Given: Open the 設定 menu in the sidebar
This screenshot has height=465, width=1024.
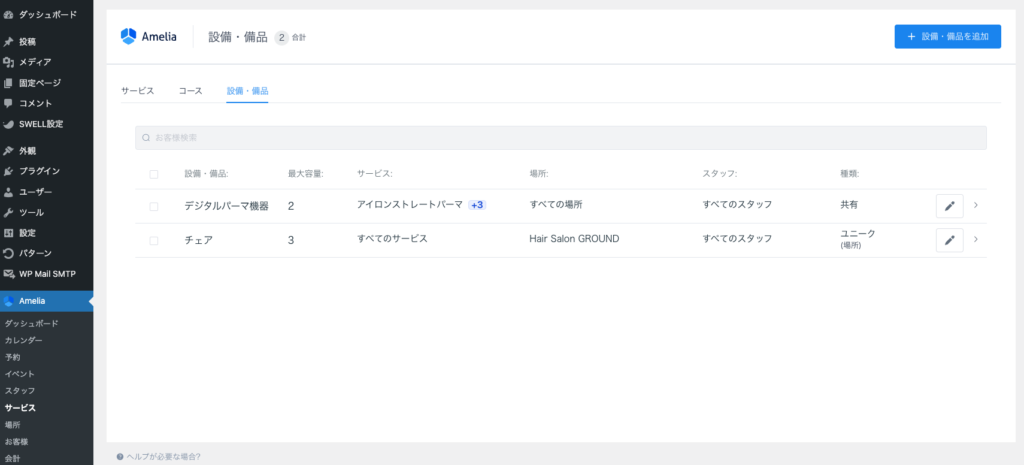Looking at the screenshot, I should point(27,233).
